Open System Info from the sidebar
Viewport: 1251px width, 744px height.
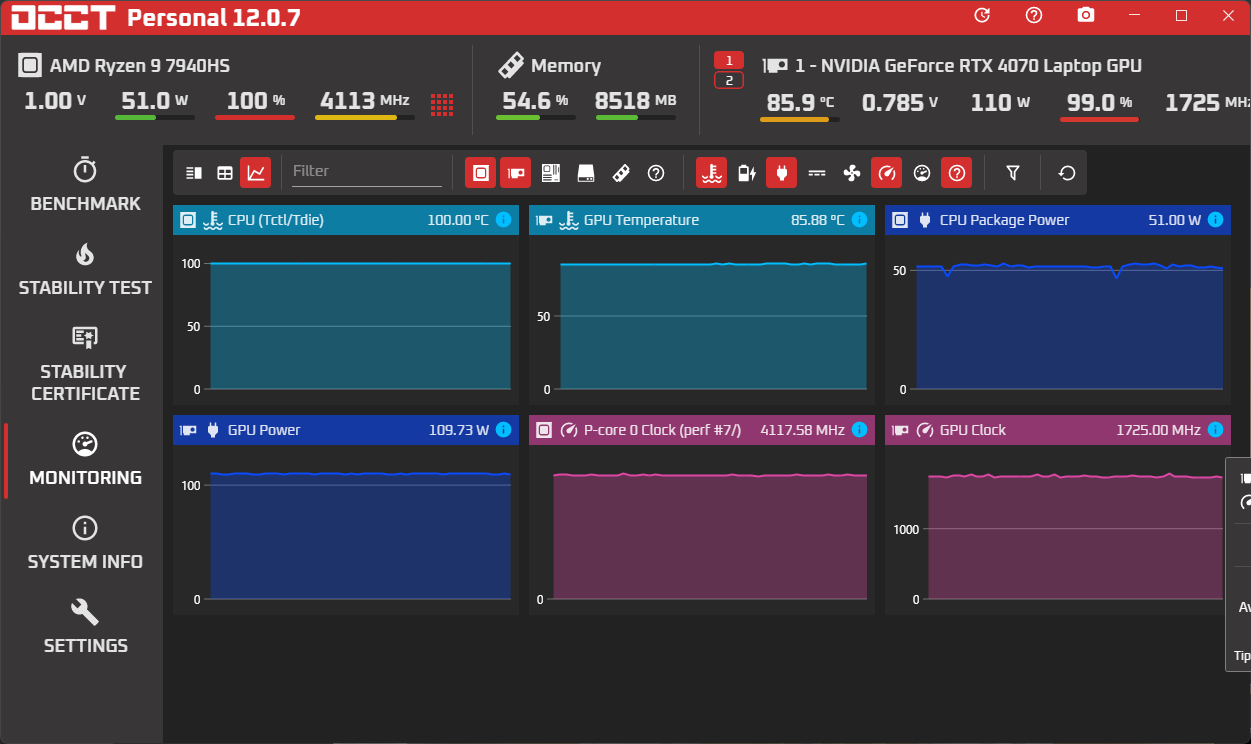click(85, 543)
